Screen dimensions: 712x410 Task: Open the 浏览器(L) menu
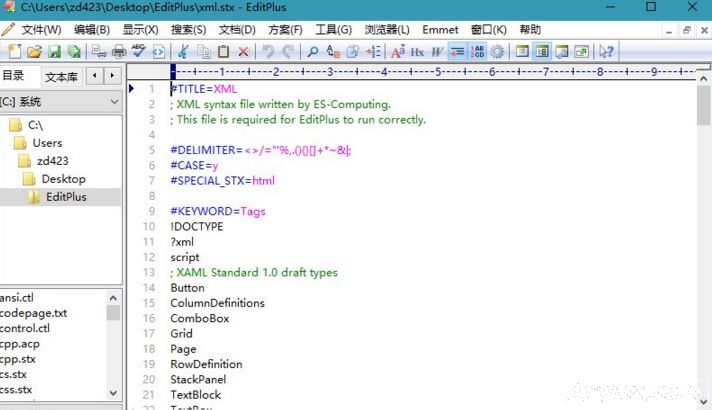[387, 30]
